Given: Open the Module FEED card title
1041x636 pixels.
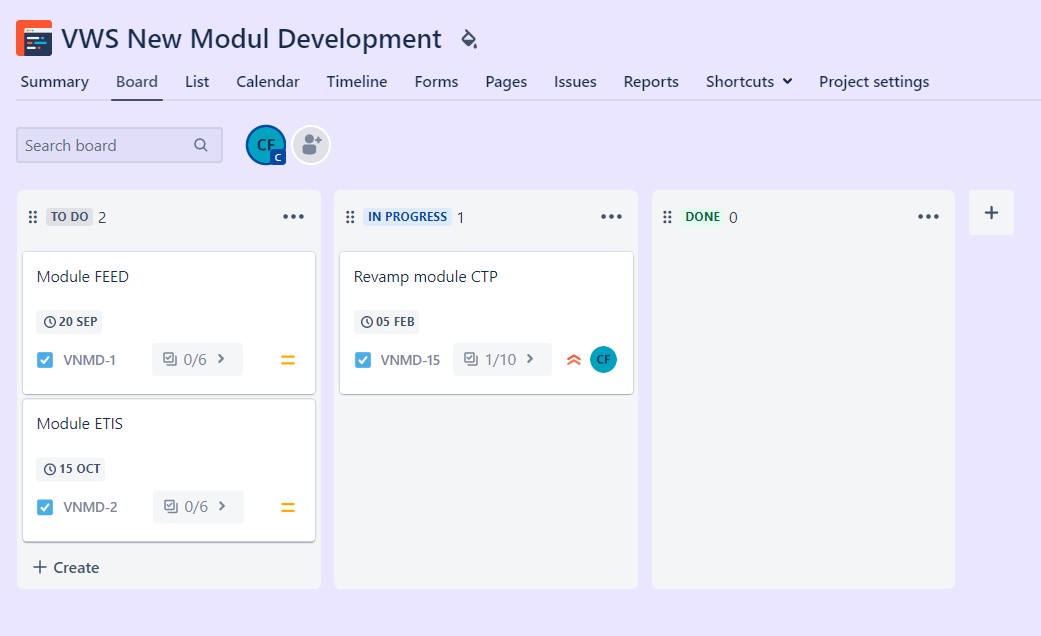Looking at the screenshot, I should tap(82, 276).
